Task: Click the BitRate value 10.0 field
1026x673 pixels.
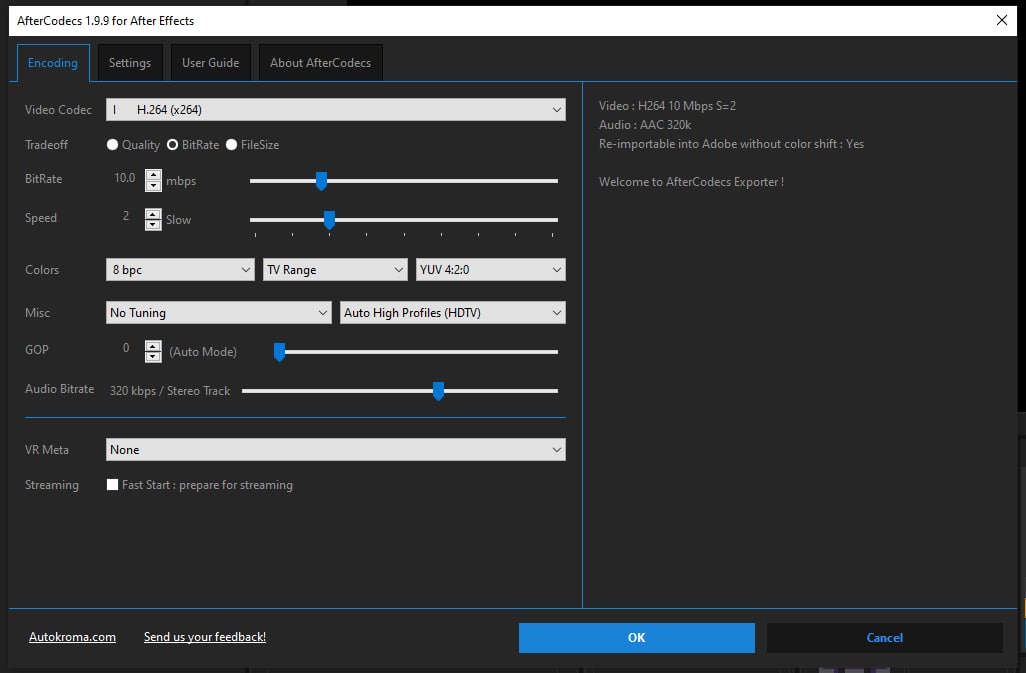Action: pyautogui.click(x=124, y=178)
